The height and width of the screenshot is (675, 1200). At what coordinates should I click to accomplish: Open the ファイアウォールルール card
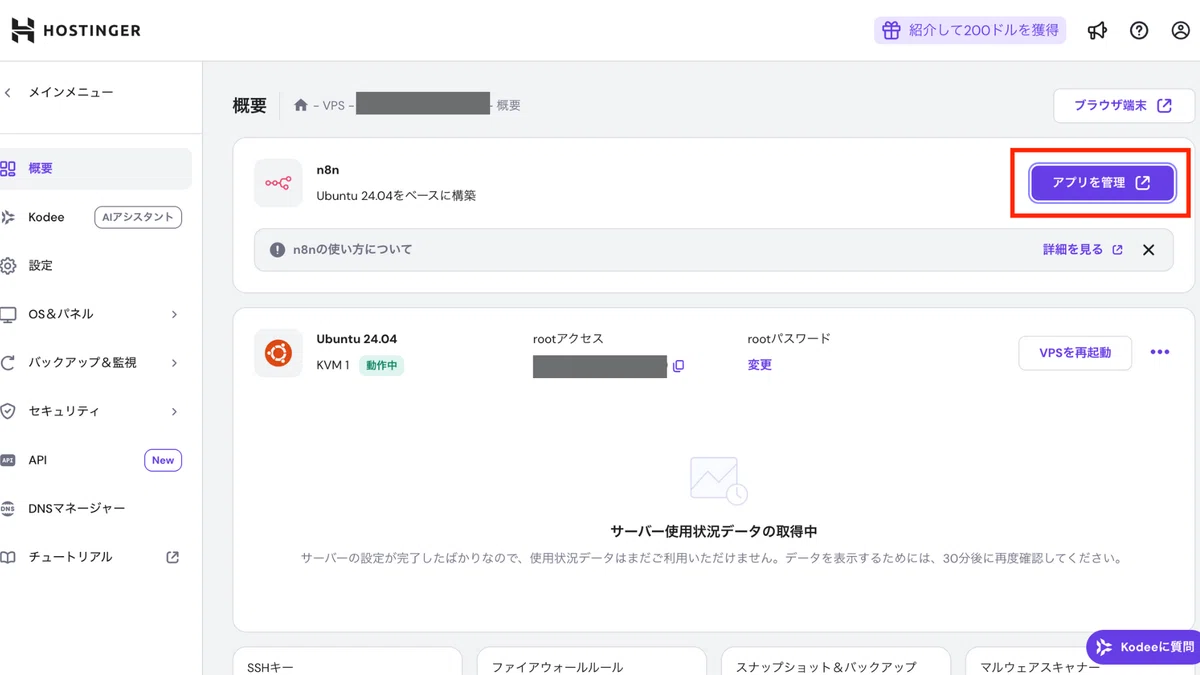(x=591, y=661)
